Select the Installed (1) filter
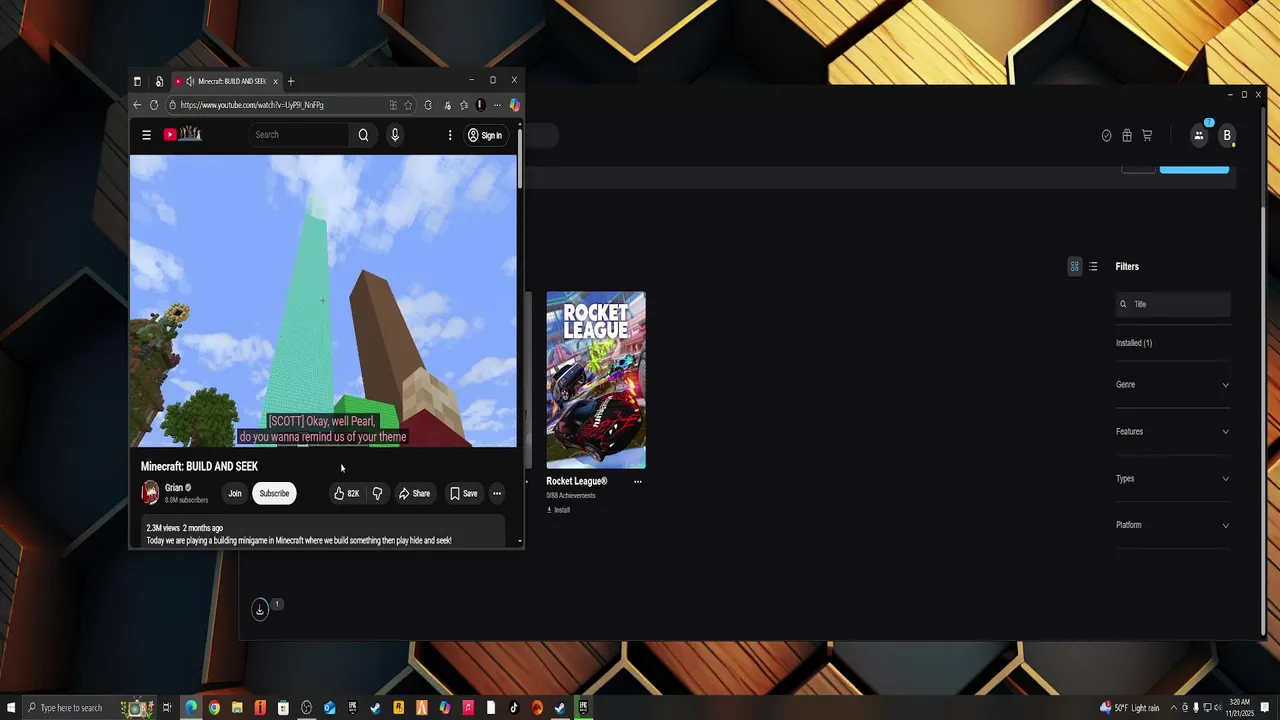Image resolution: width=1280 pixels, height=720 pixels. (1134, 343)
